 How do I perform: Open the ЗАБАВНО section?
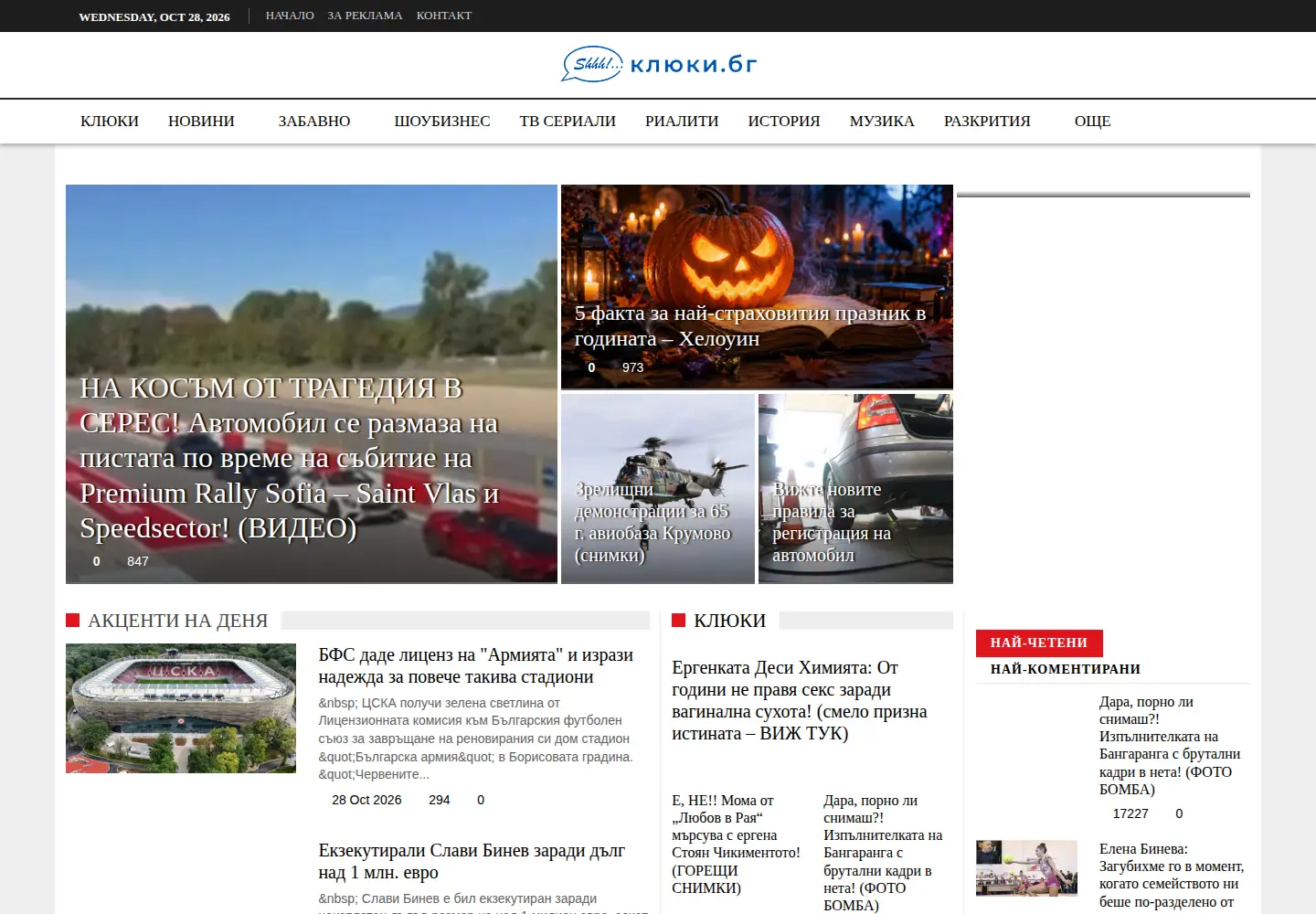(x=314, y=121)
